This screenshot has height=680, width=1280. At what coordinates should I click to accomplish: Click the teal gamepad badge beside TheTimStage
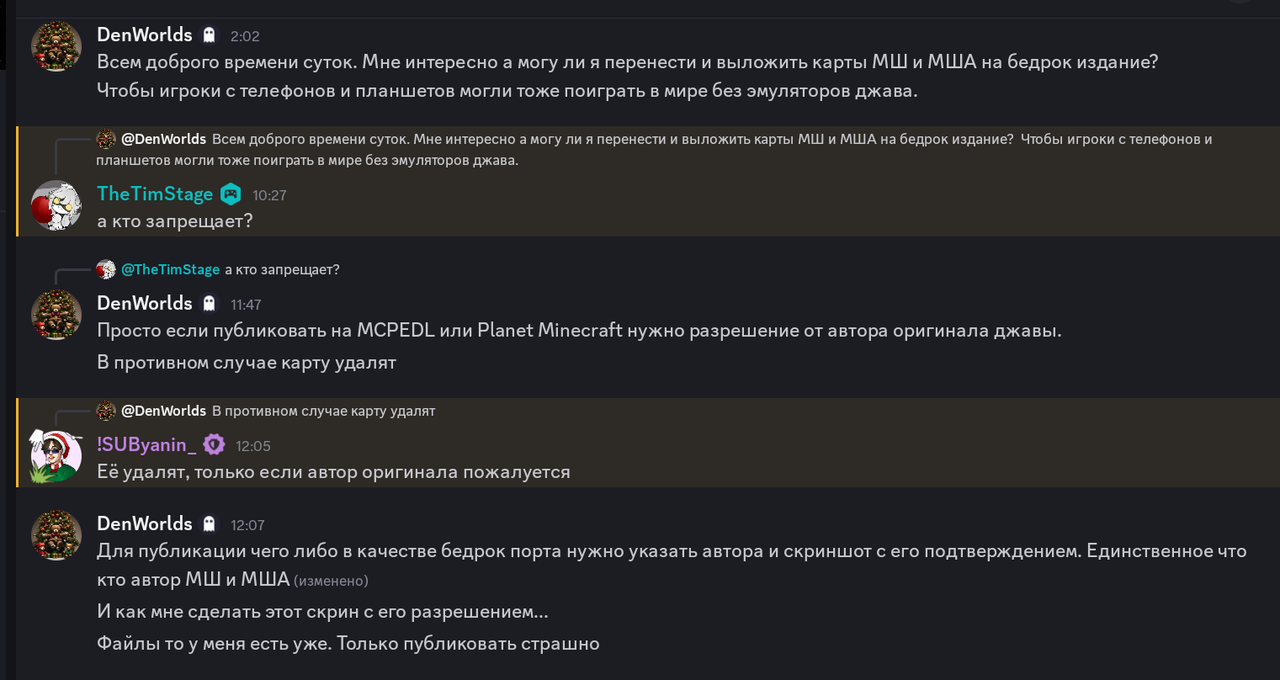(x=231, y=194)
